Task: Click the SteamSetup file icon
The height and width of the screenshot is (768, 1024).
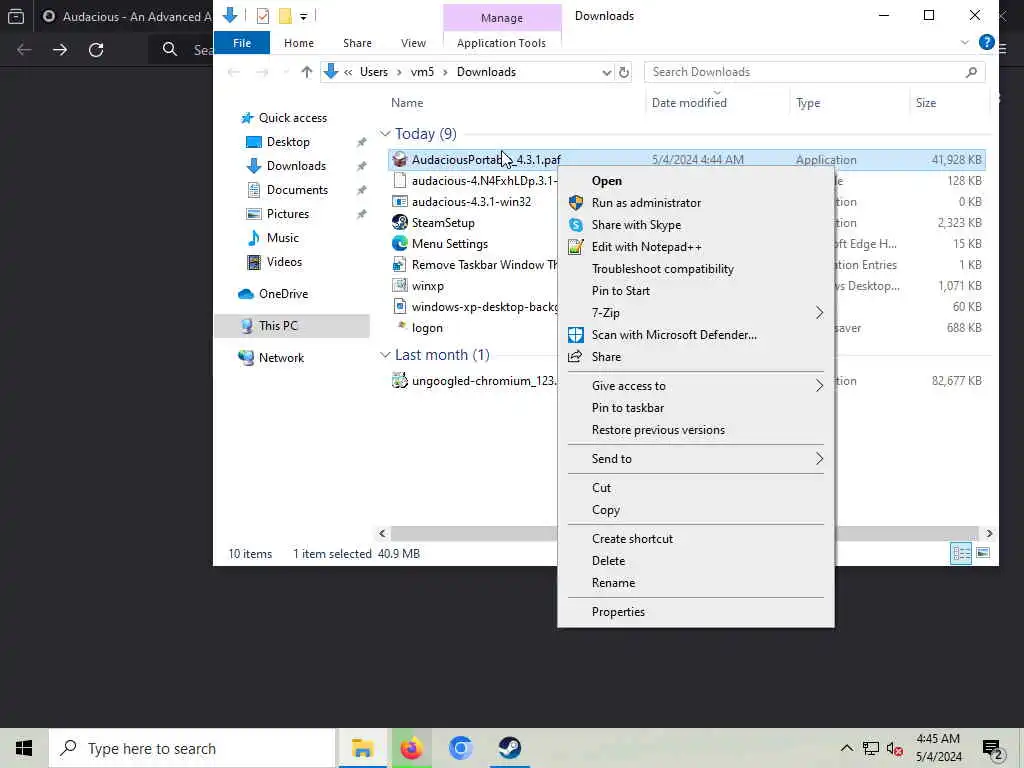Action: (400, 223)
